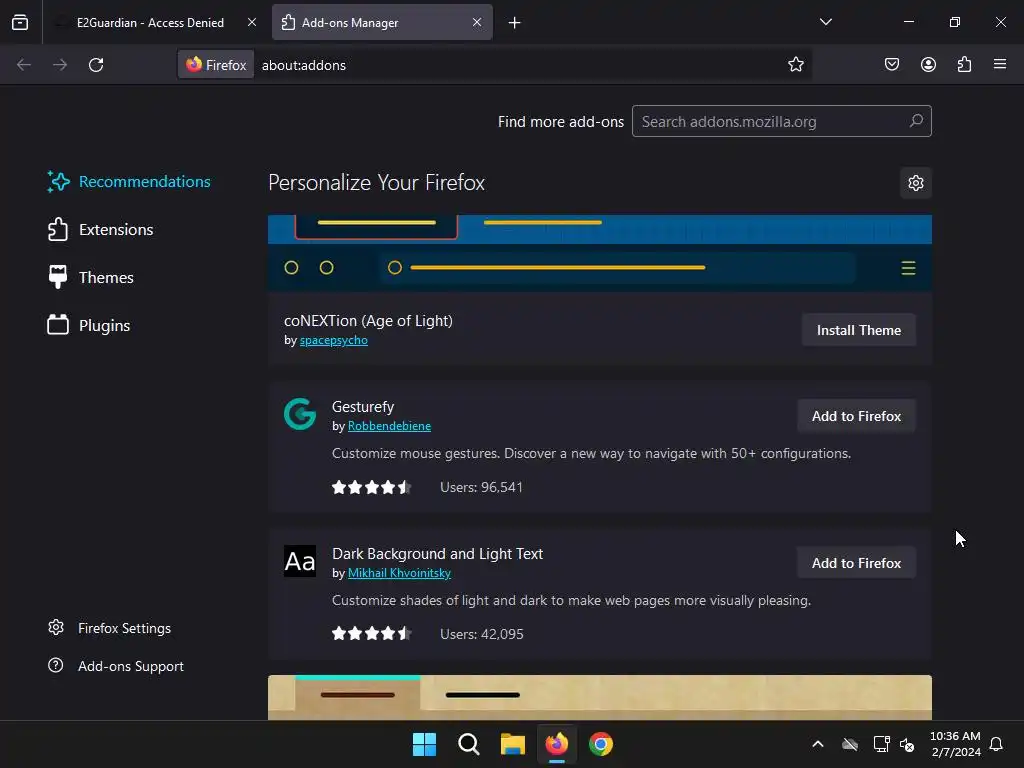Open Windows taskbar Search
Image resolution: width=1024 pixels, height=768 pixels.
(468, 744)
